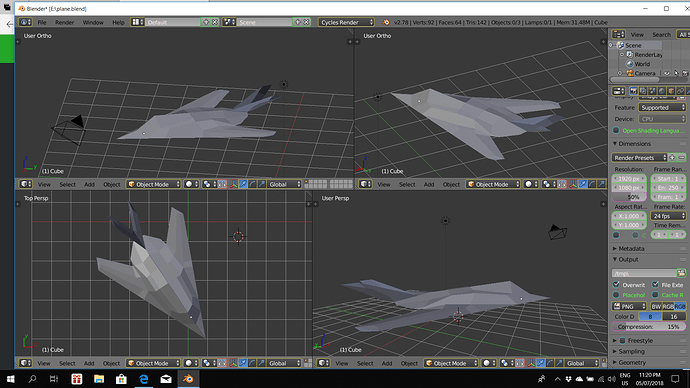
Task: Open output folder browser icon
Action: click(681, 273)
